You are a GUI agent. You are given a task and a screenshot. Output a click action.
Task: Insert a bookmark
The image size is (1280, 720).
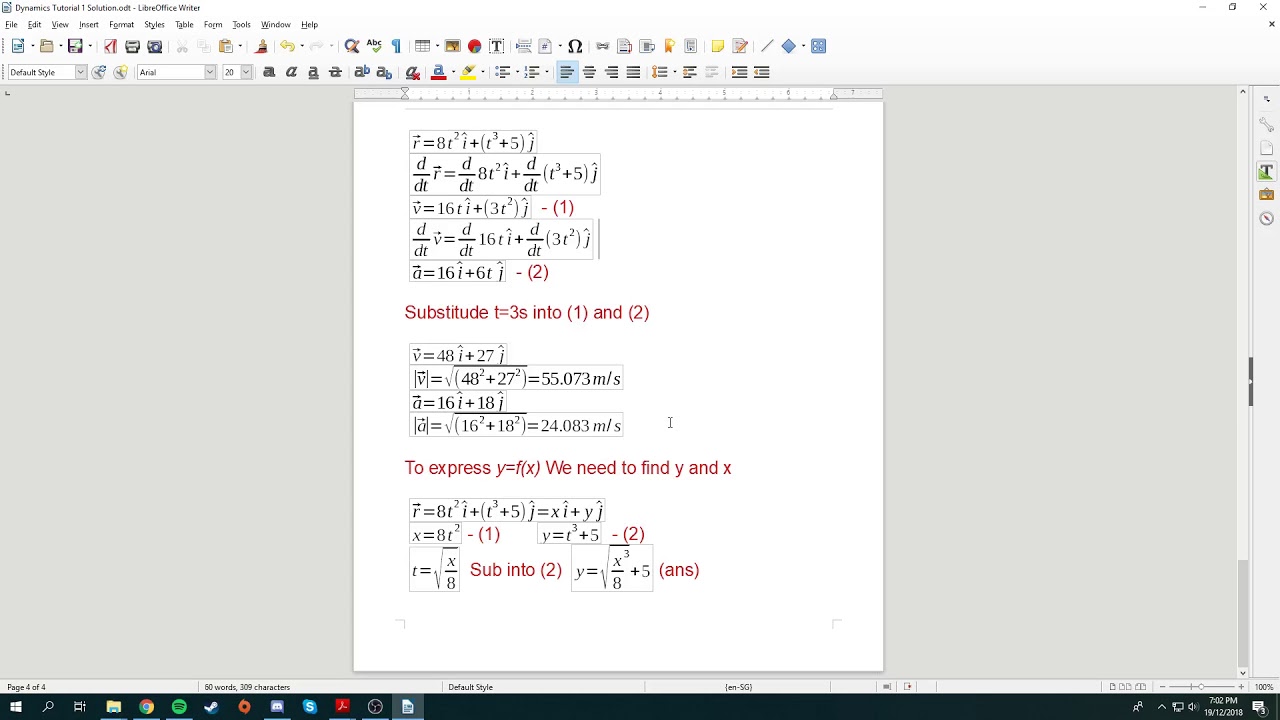coord(669,46)
